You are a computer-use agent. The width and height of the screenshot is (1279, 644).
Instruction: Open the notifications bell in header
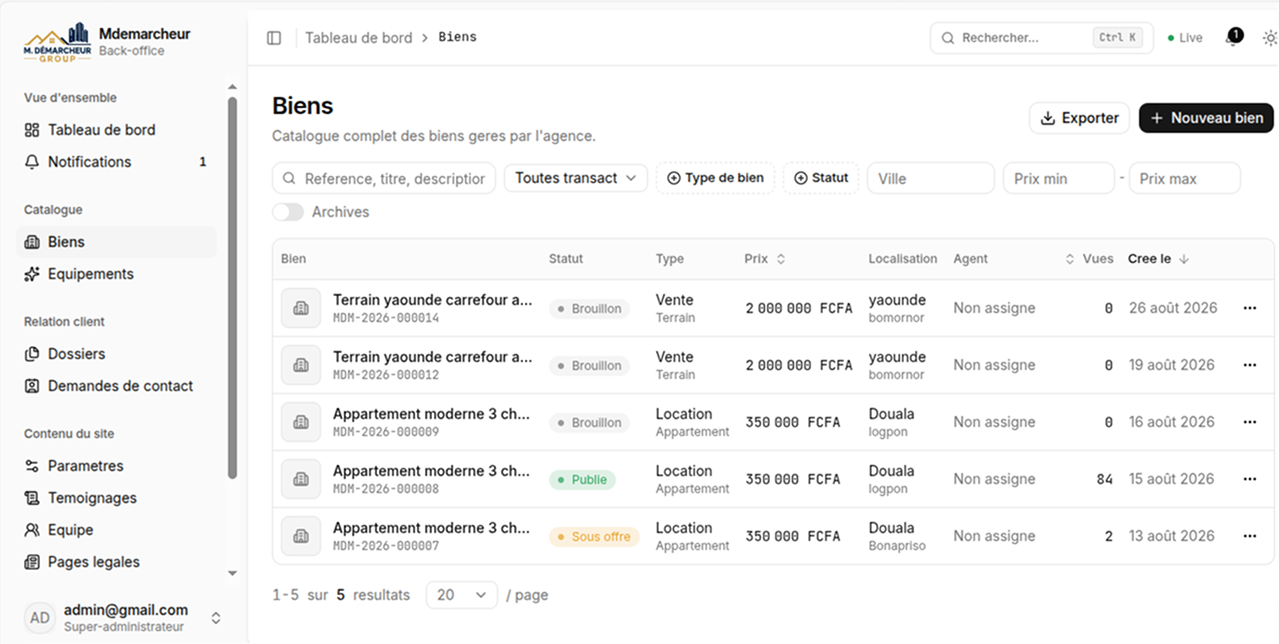(1232, 38)
